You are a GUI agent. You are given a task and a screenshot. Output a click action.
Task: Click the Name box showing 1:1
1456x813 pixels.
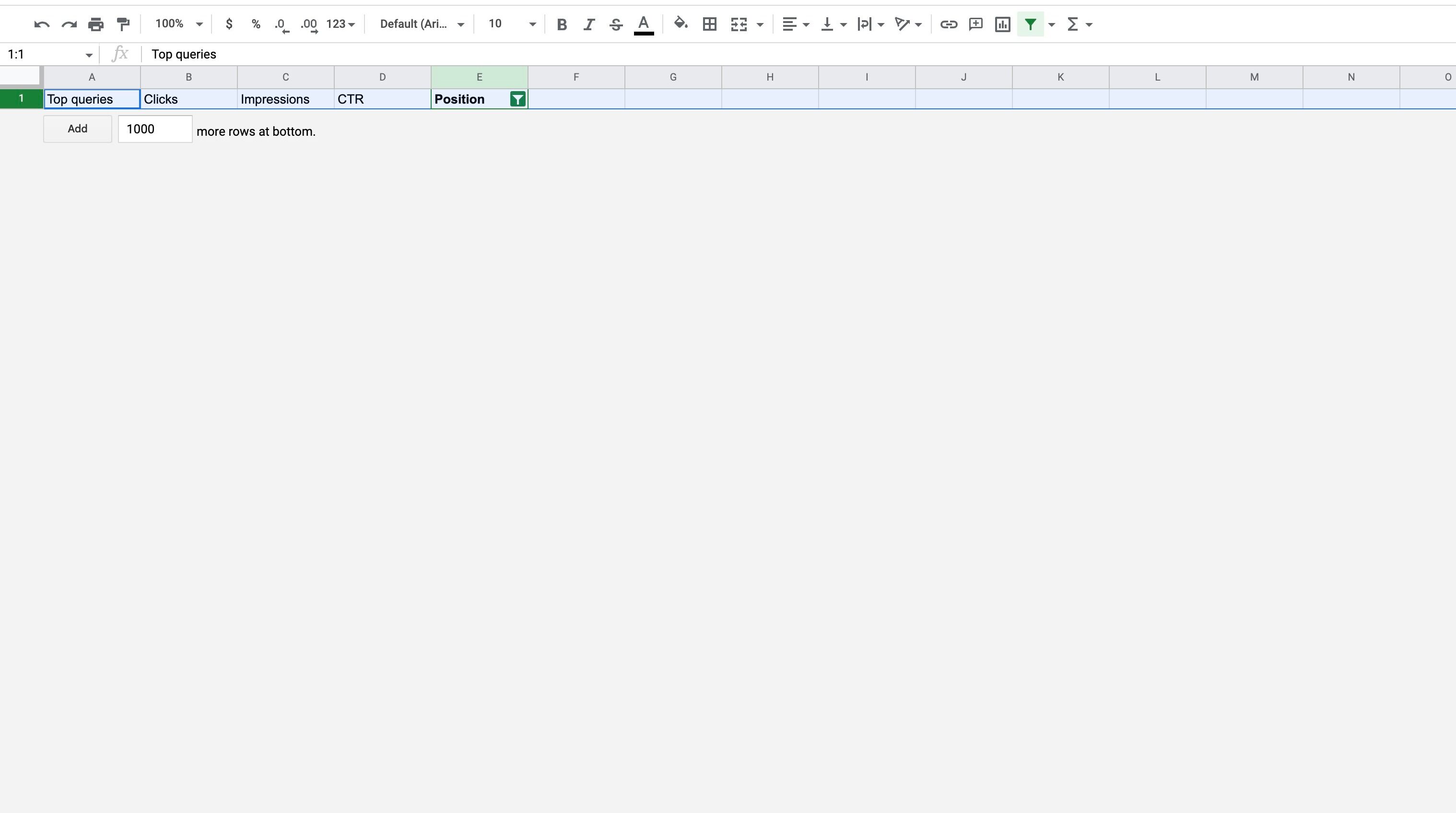point(42,54)
